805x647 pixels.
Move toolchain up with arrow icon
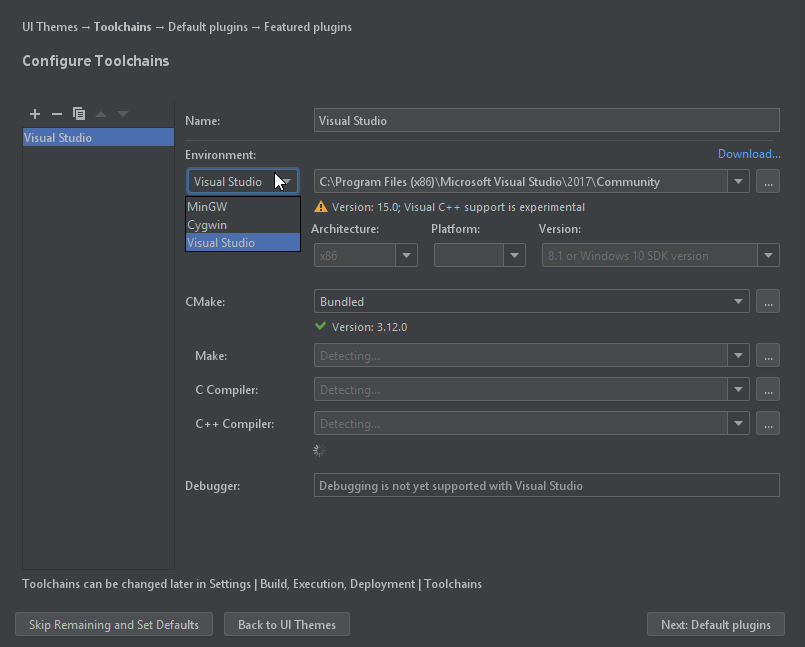point(101,113)
